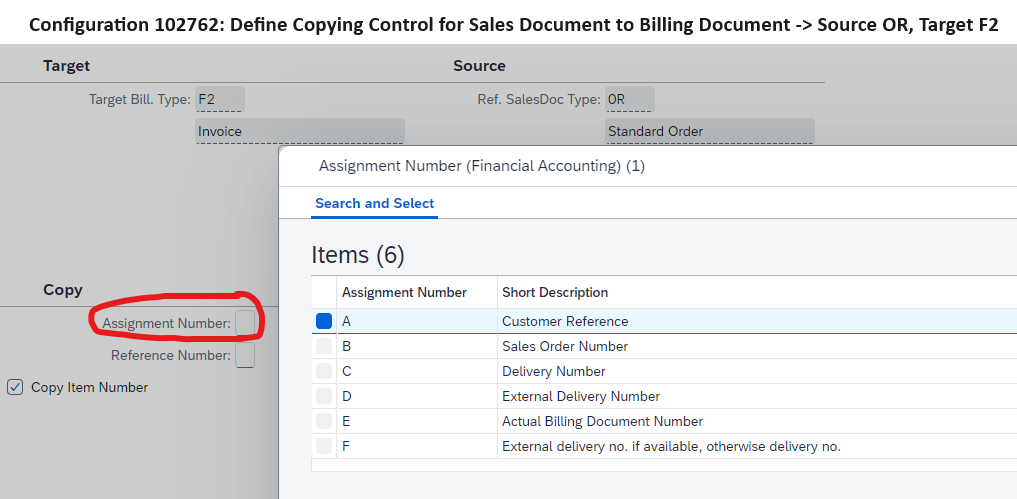1017x499 pixels.
Task: Click the Target Bill. Type field F2
Action: coord(220,99)
